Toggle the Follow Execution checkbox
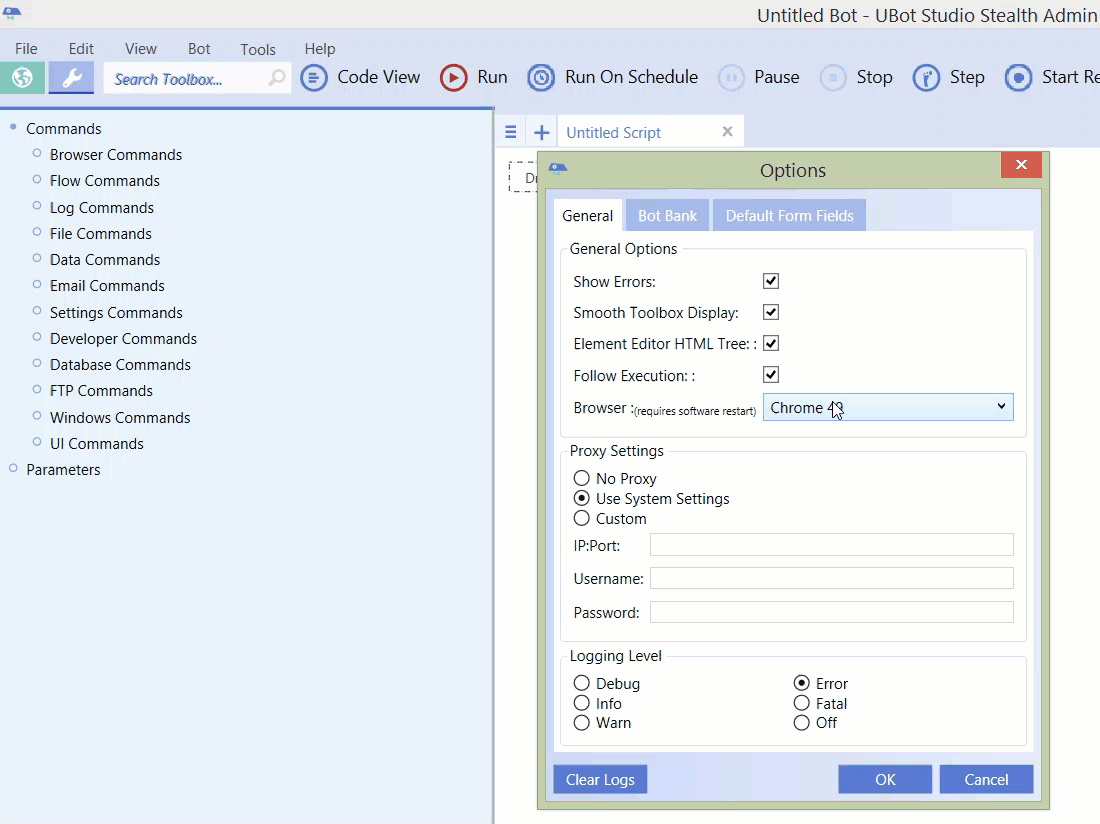 coord(771,374)
